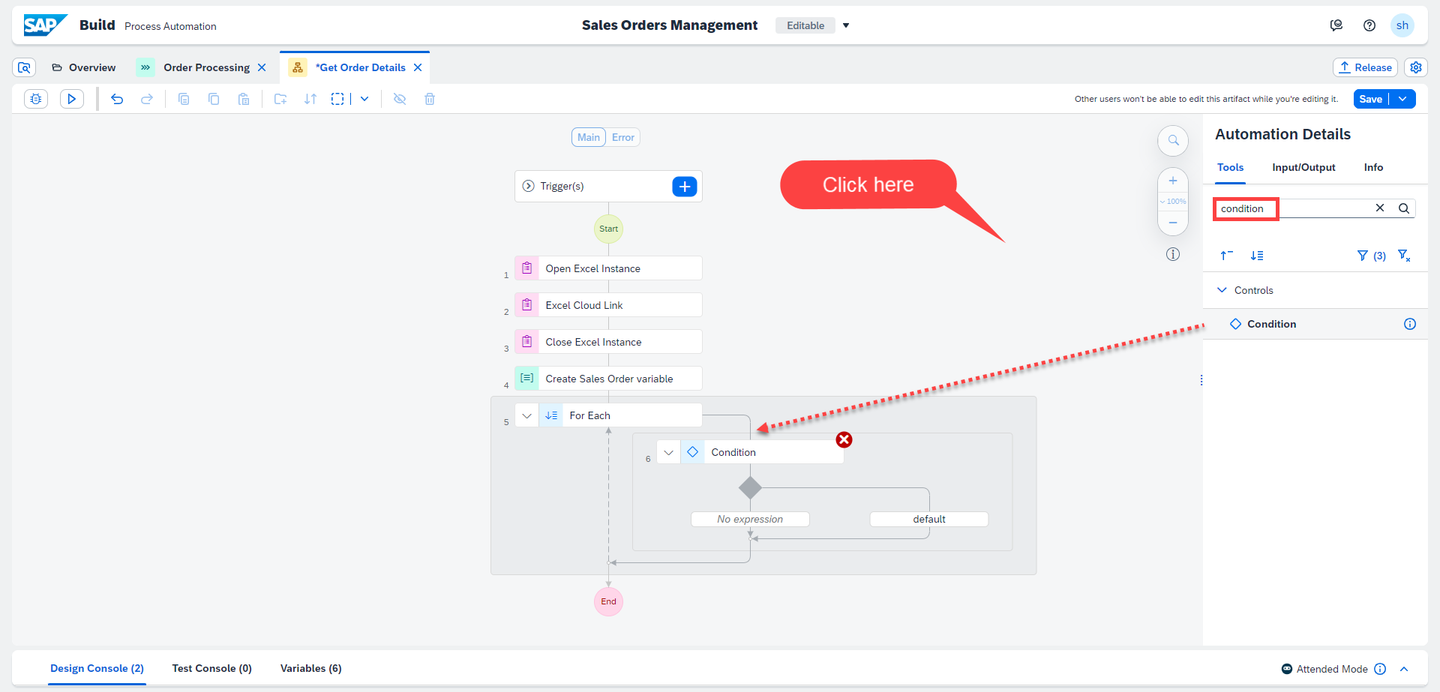
Task: Click the canvas search magnifier button
Action: pyautogui.click(x=1173, y=141)
